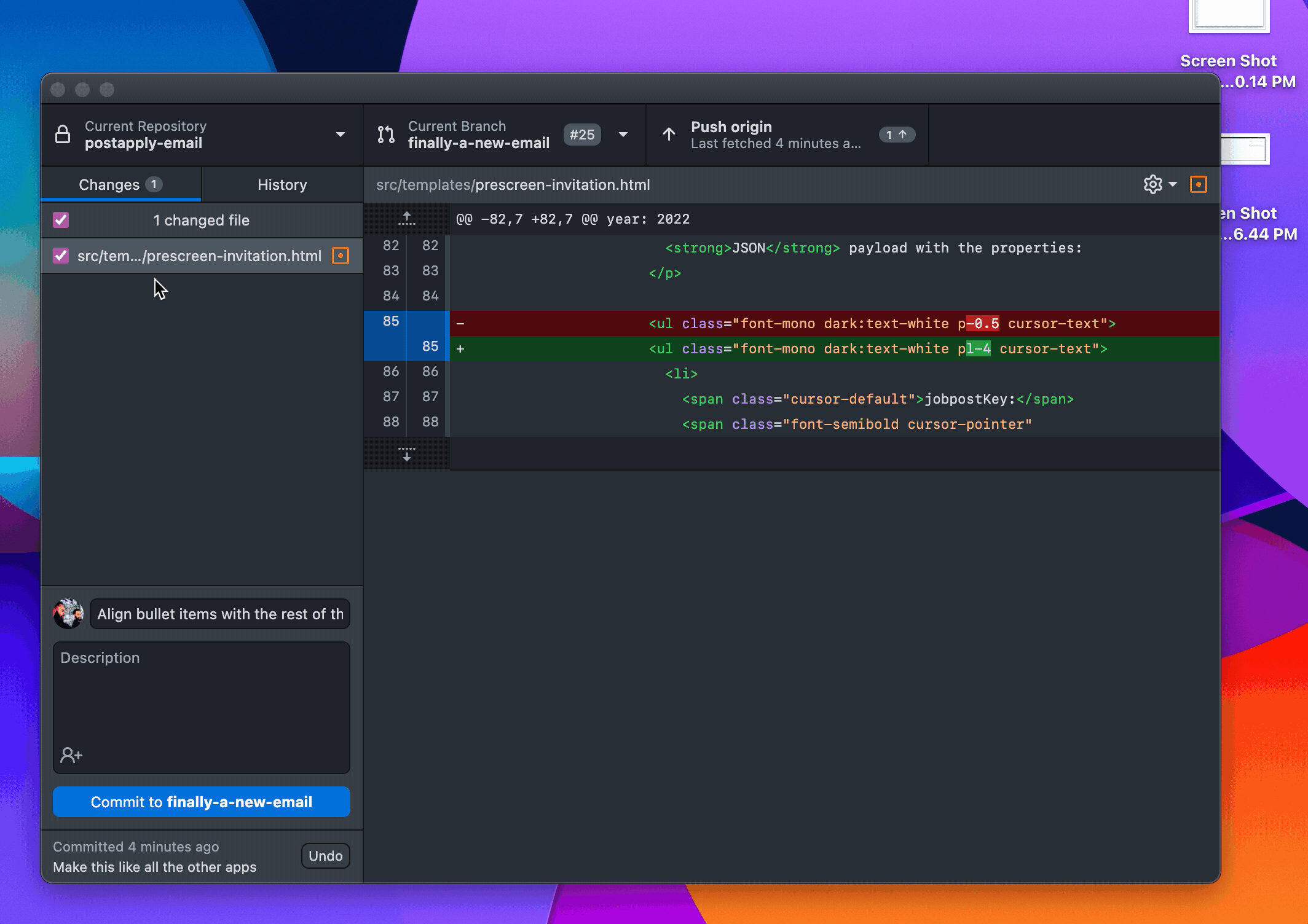Click the #25 pull request badge
Screen dimensions: 1308x924
581,135
